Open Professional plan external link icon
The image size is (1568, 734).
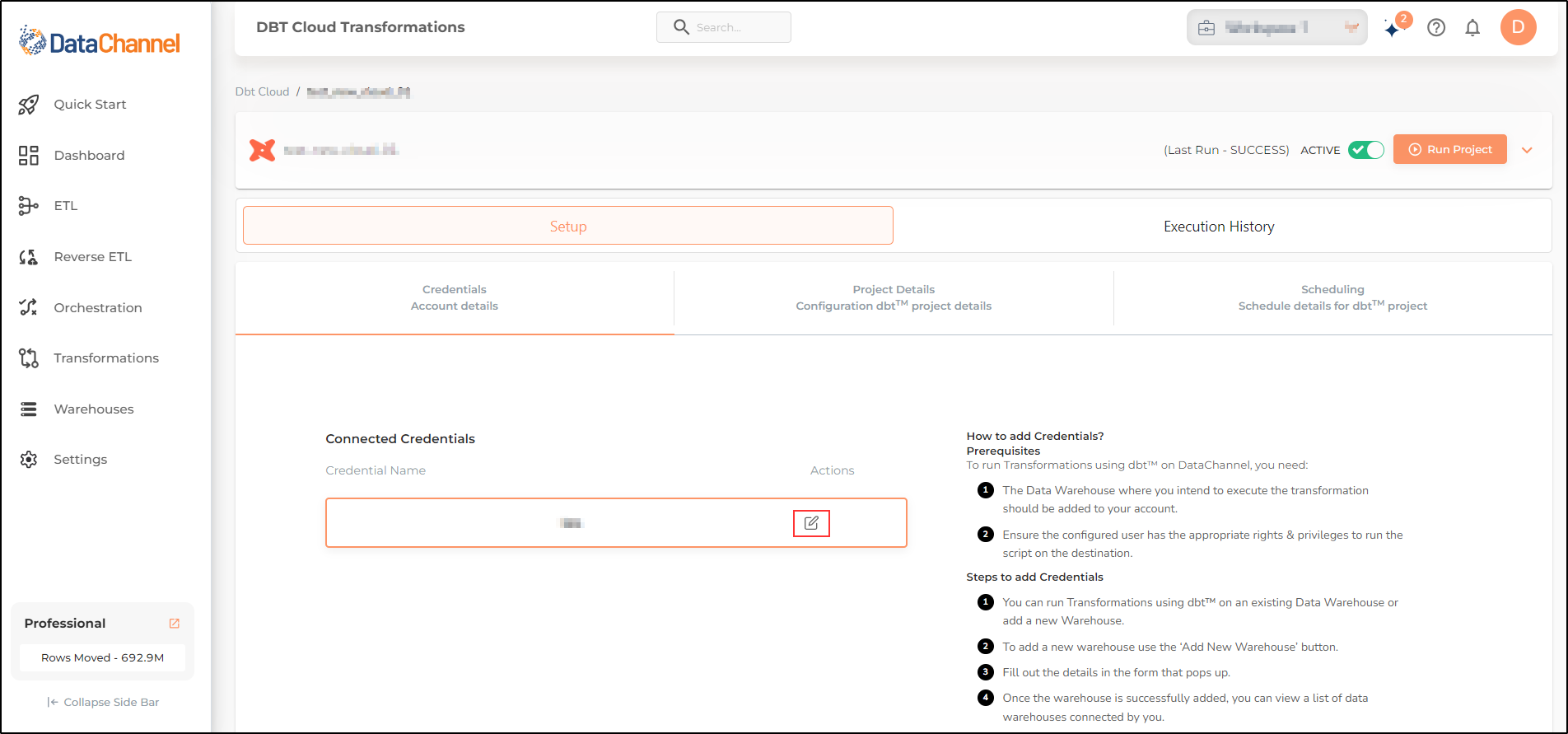[175, 624]
